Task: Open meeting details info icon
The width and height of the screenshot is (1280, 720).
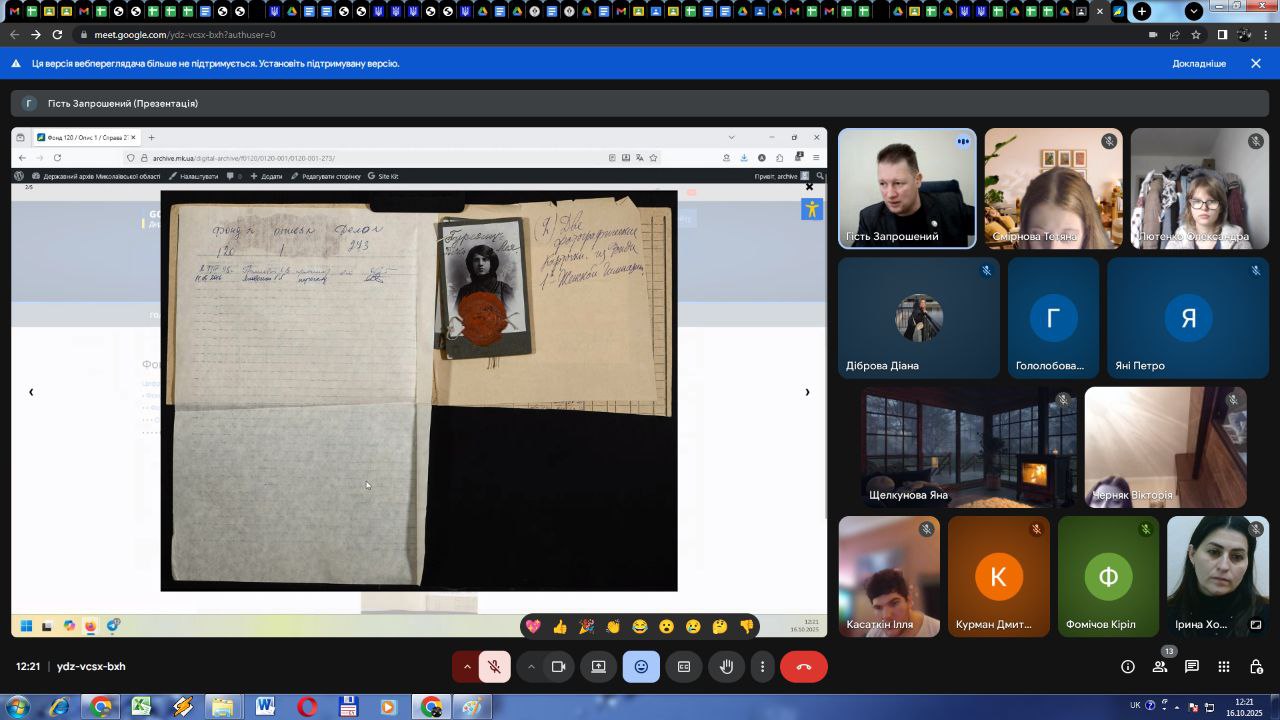Action: 1128,667
